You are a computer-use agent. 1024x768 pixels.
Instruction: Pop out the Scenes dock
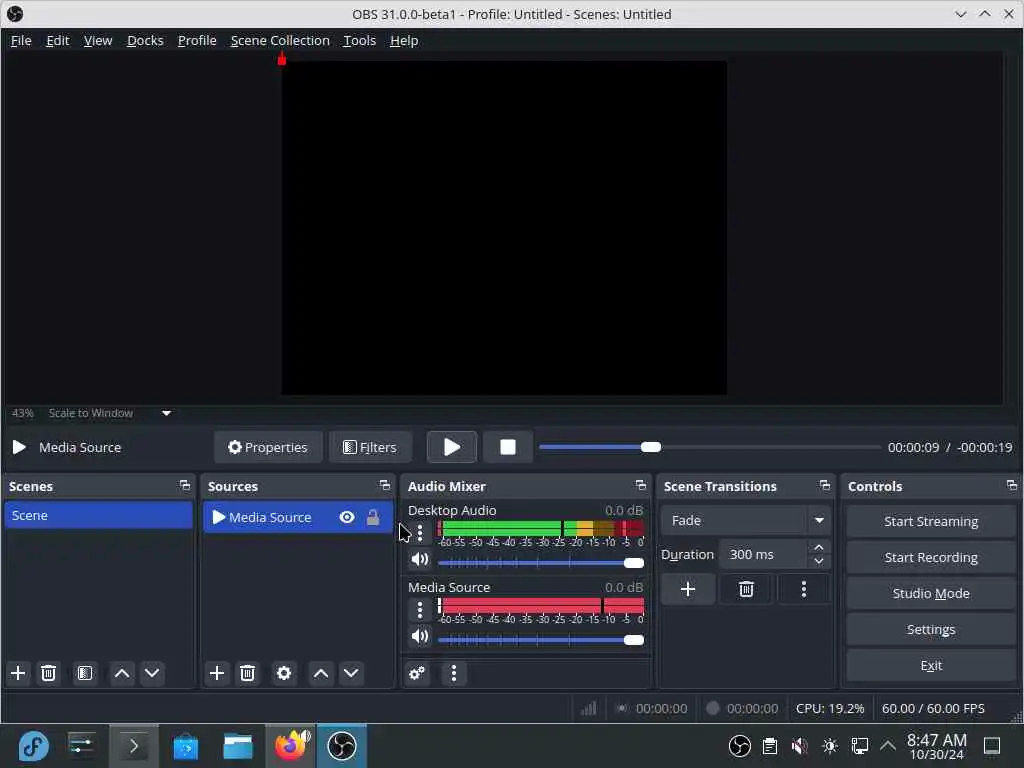[x=185, y=485]
